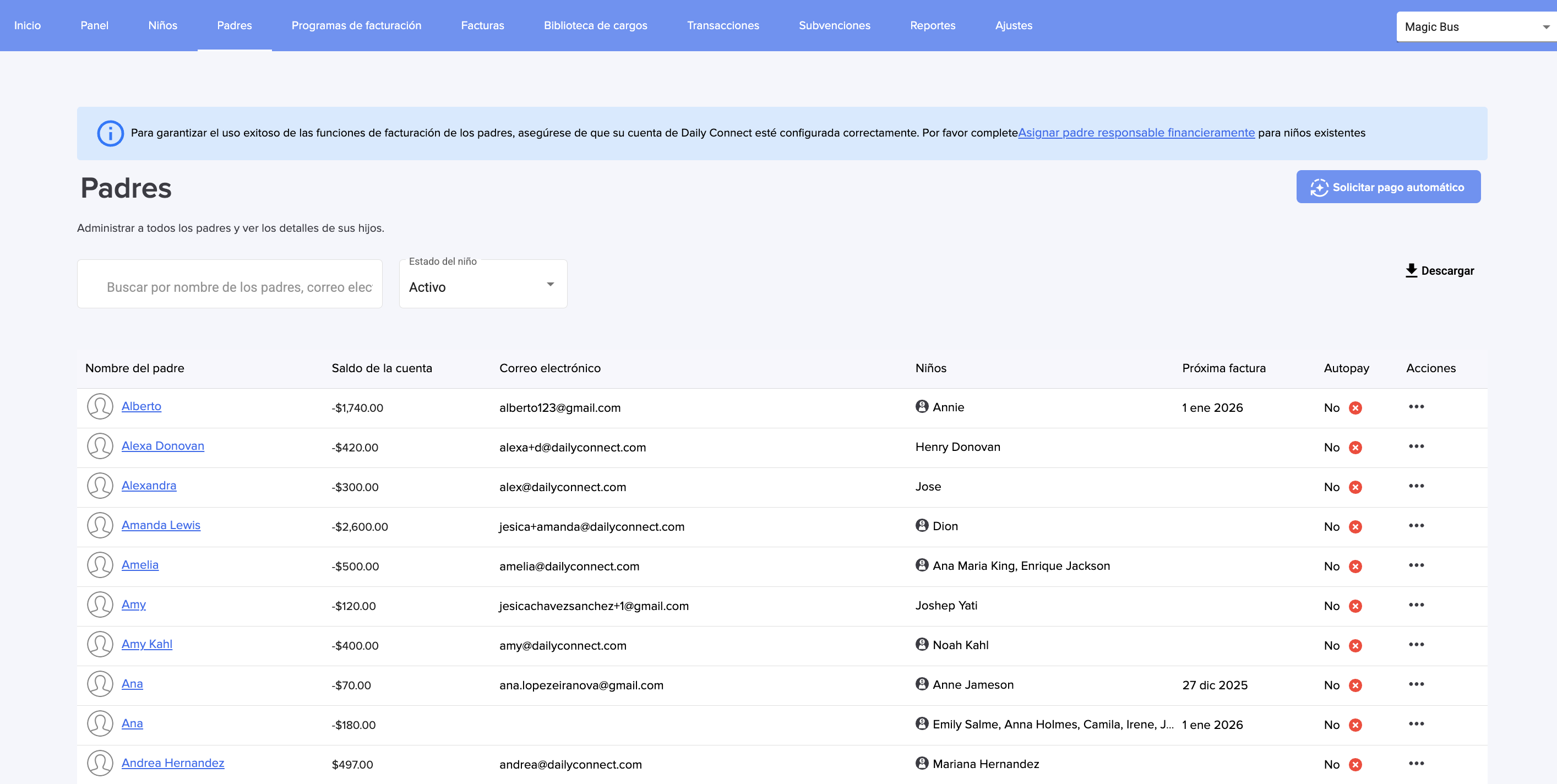Viewport: 1557px width, 784px height.
Task: Click the Saldo de la cuenta column header
Action: click(382, 368)
